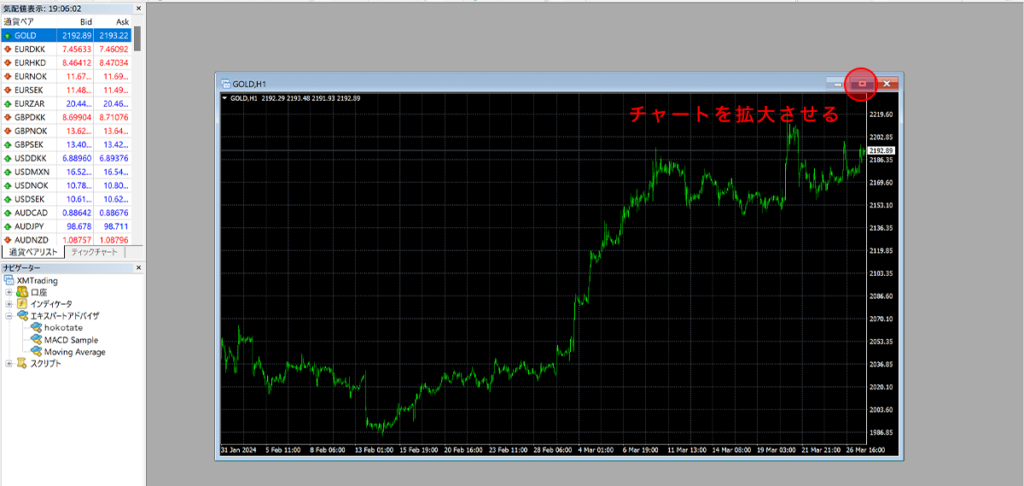Expand the スクリプト tree node

coord(9,363)
